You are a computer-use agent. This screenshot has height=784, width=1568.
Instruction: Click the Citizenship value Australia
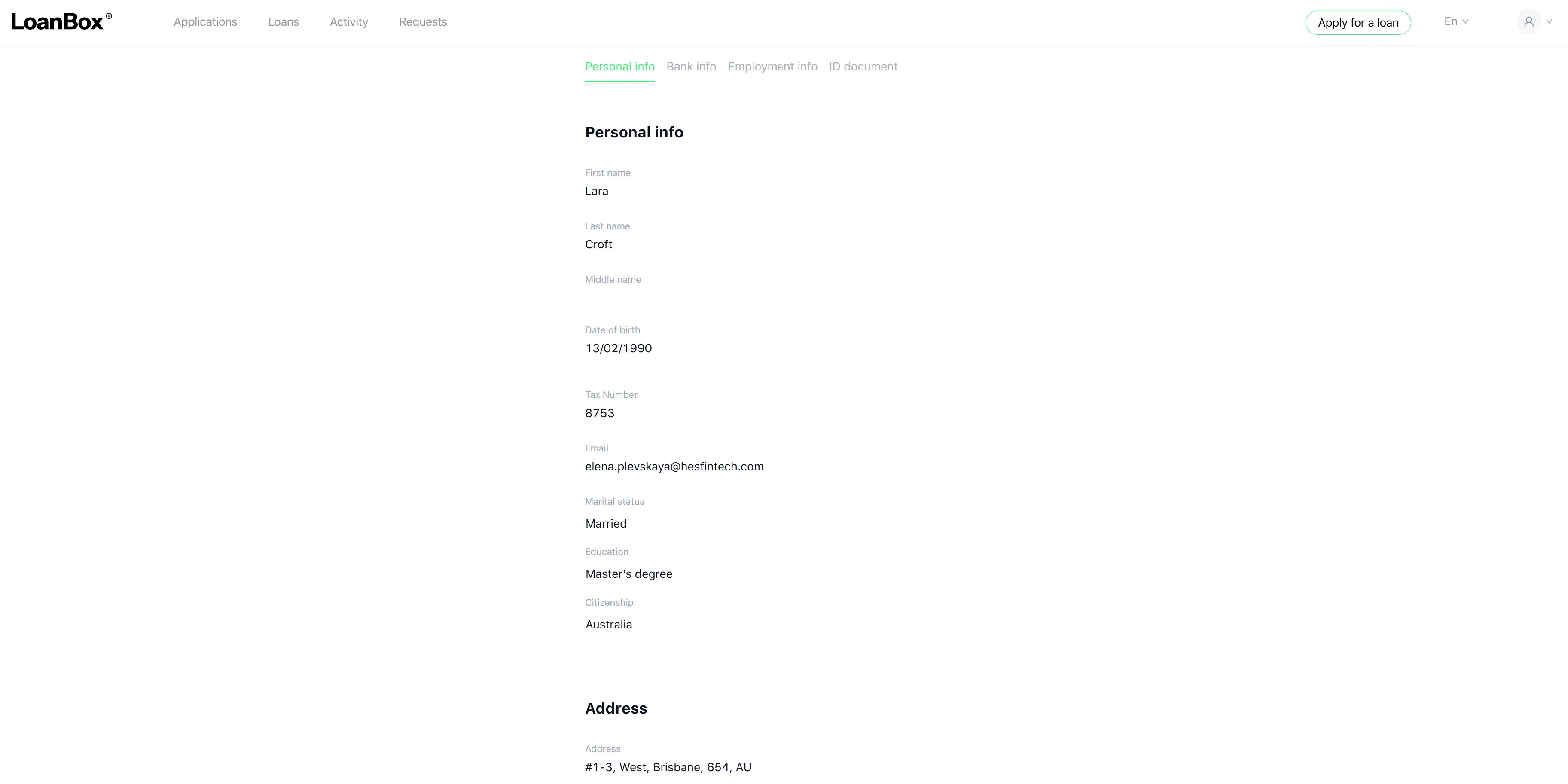click(x=608, y=625)
